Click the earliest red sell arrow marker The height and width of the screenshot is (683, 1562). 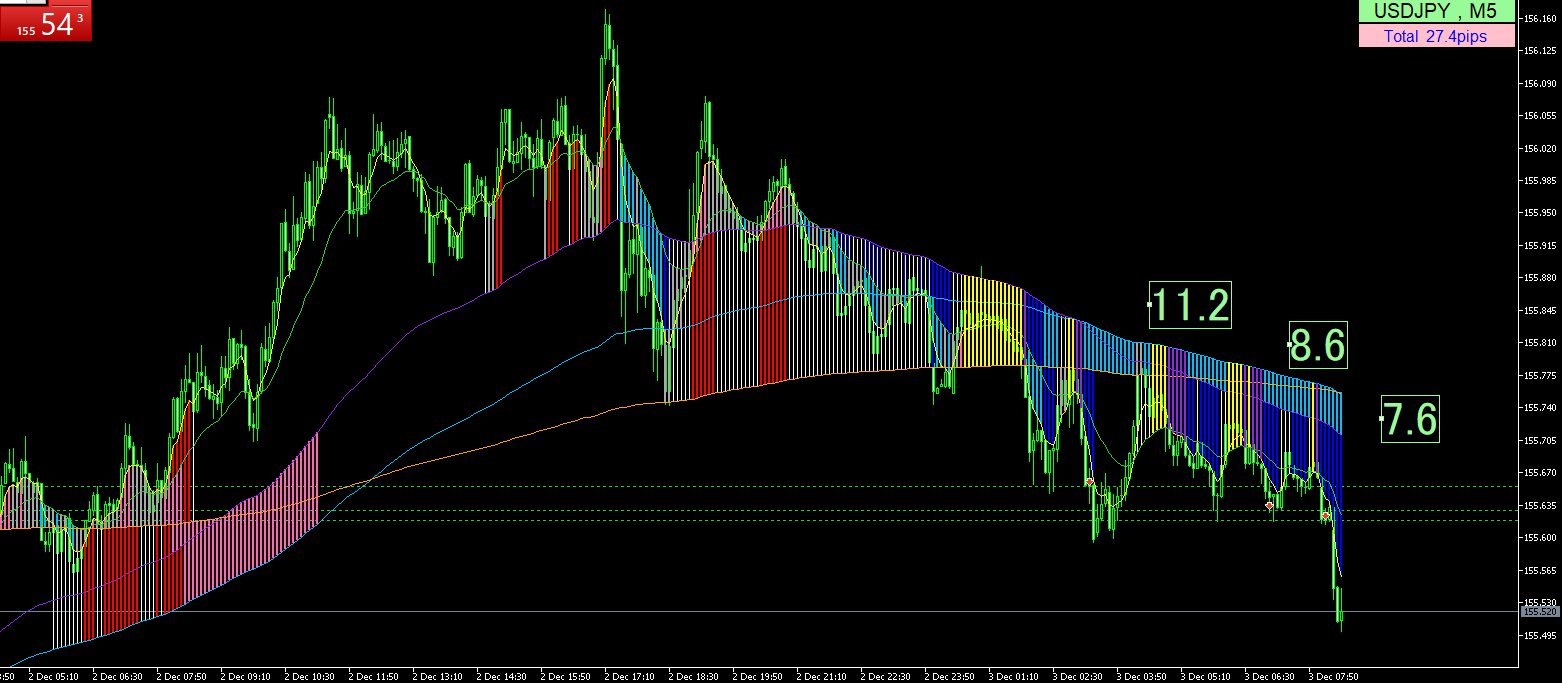[x=1090, y=482]
